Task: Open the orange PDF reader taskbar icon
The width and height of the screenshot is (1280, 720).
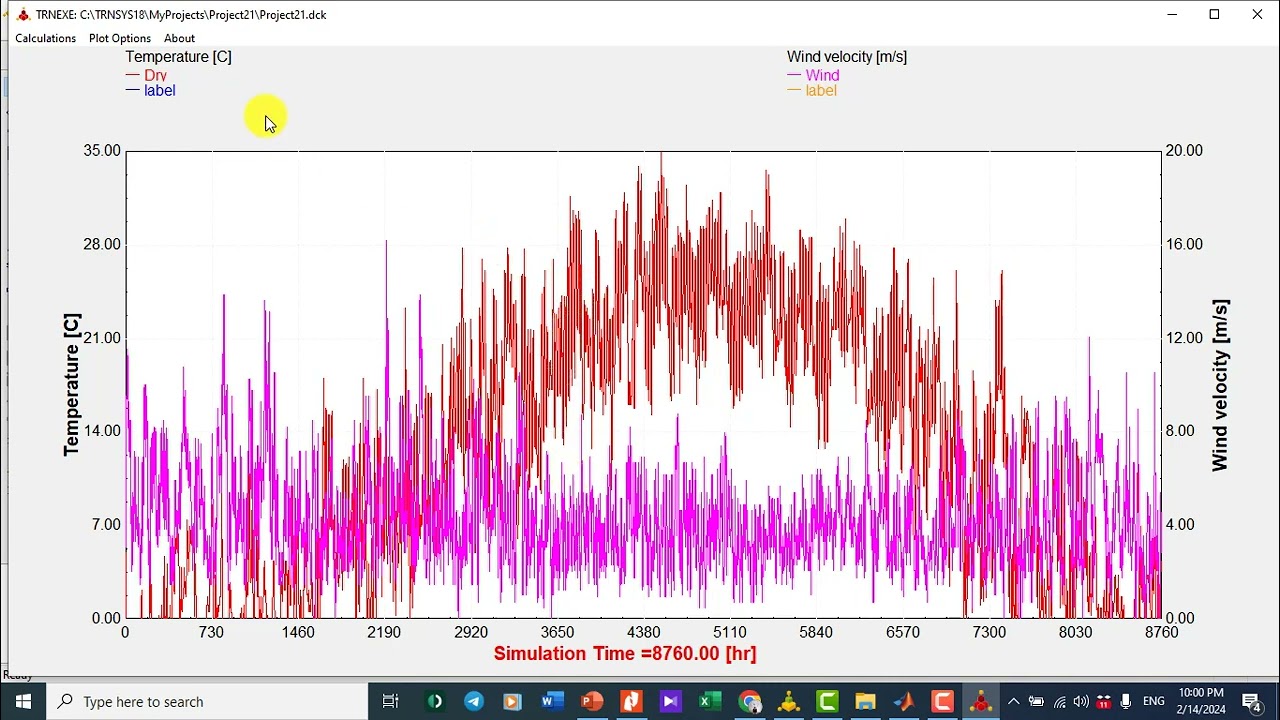Action: 631,701
